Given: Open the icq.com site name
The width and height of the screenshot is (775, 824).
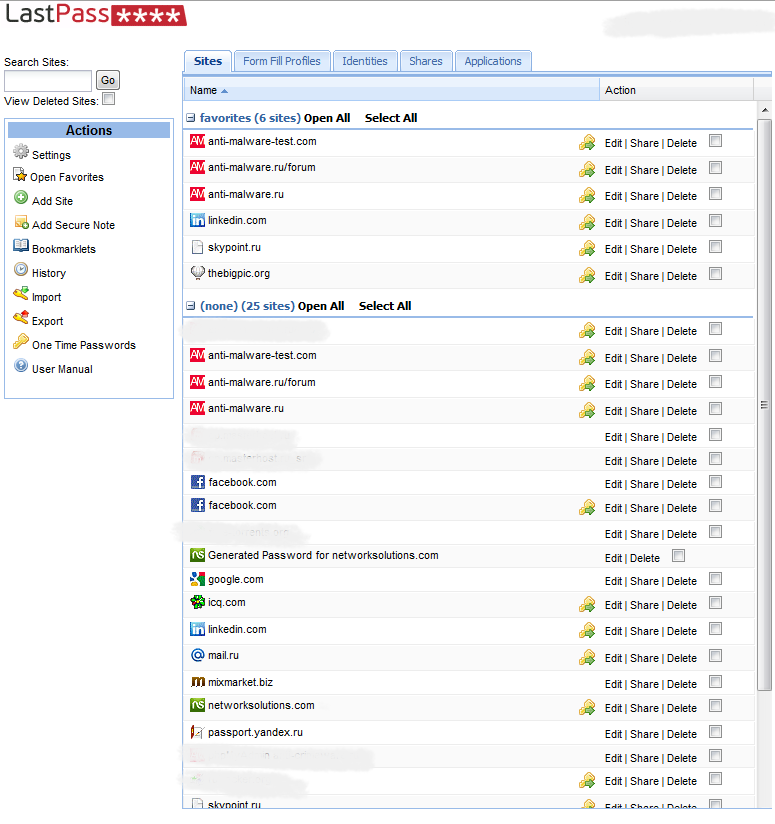Looking at the screenshot, I should click(226, 602).
